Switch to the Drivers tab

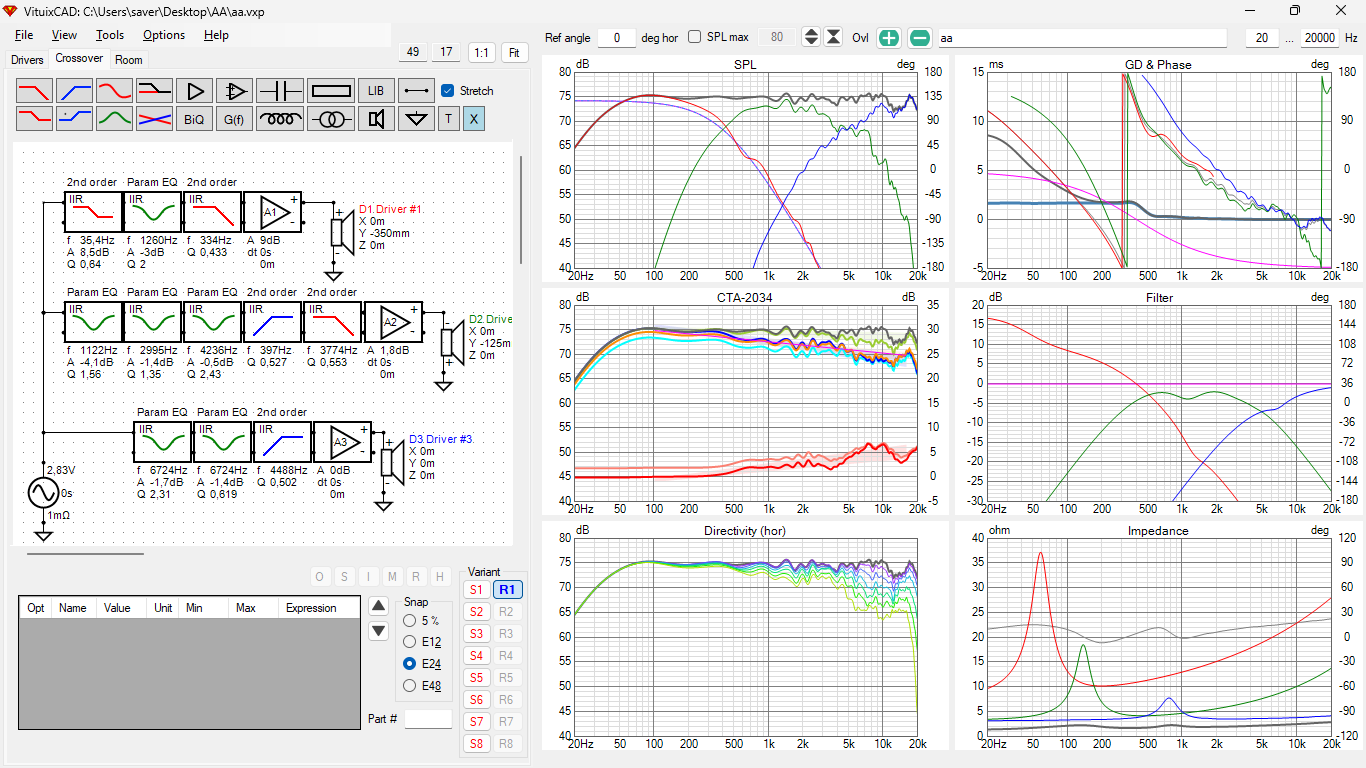[28, 60]
